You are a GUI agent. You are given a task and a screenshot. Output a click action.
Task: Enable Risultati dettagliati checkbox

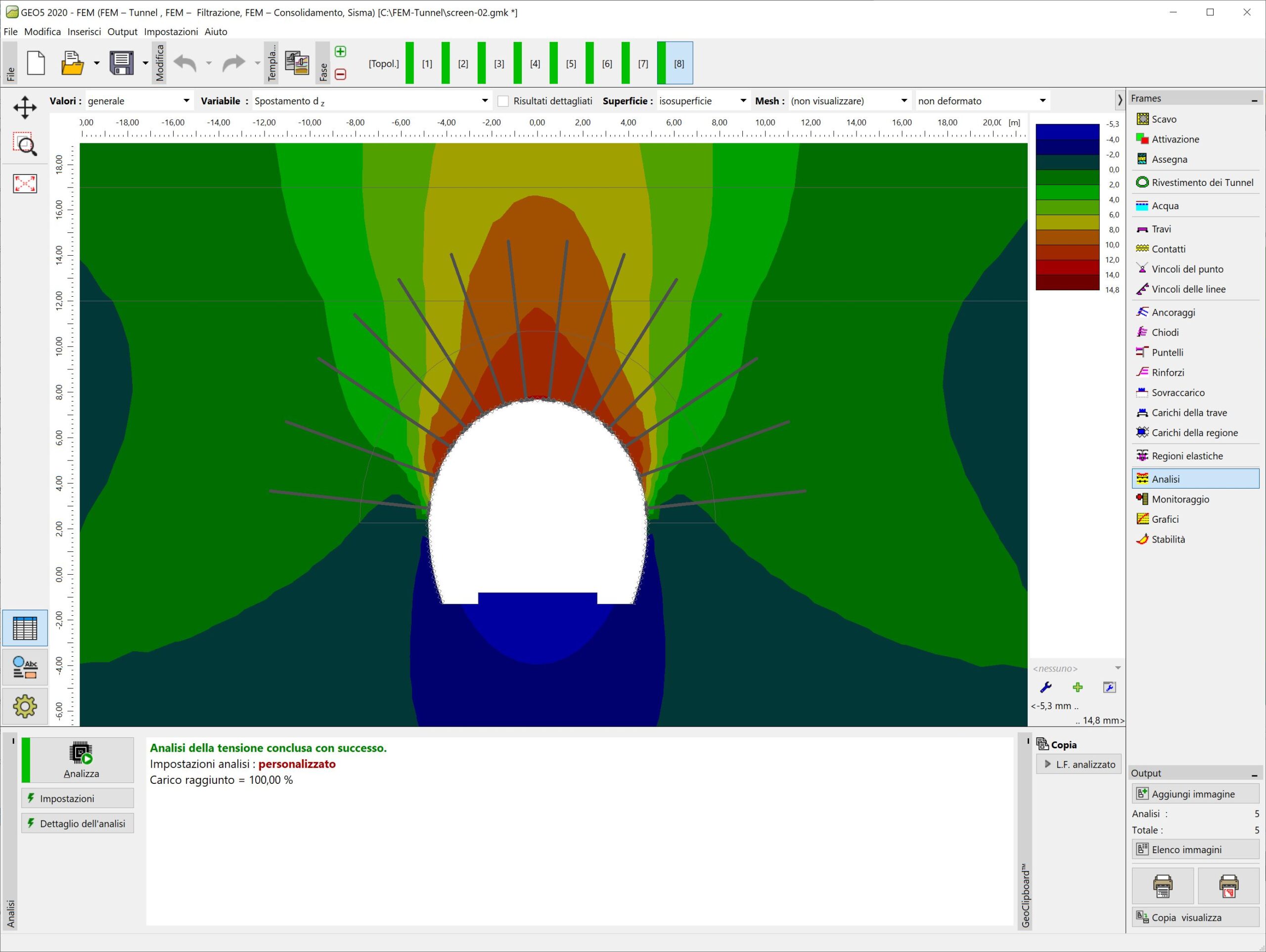(x=503, y=101)
